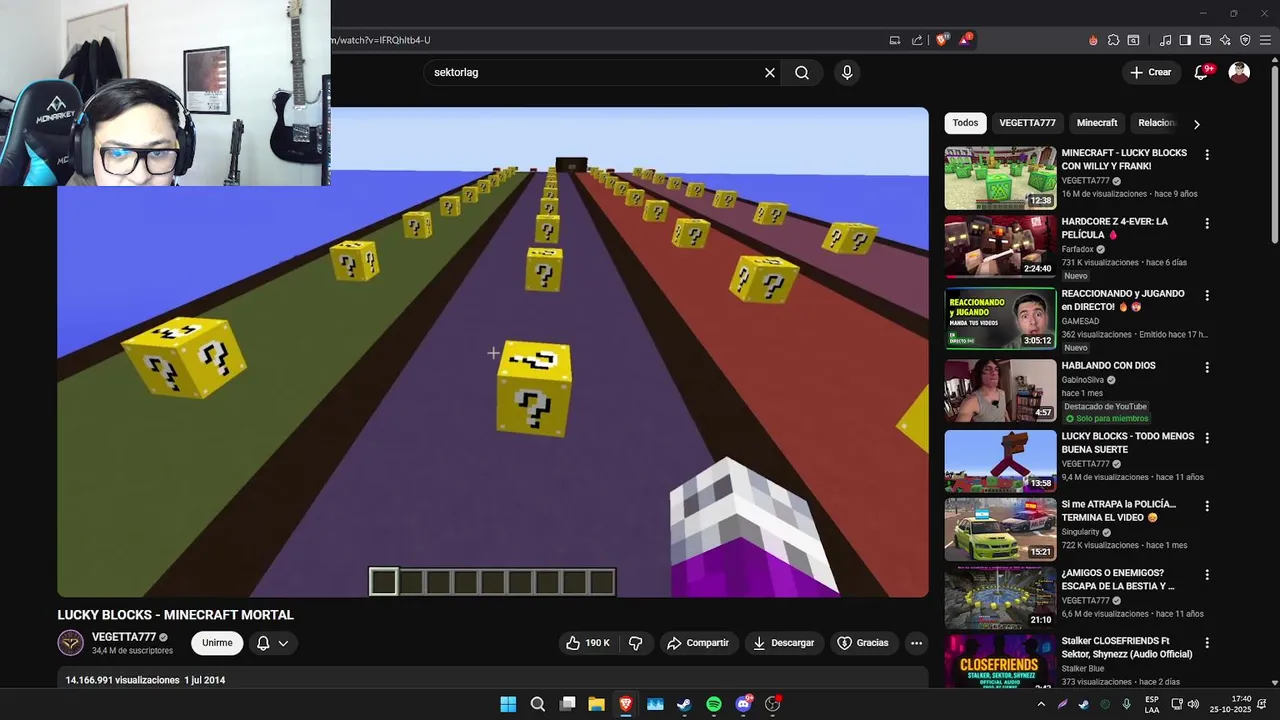Open more options for MINECRAFT - LUCKY BLOCKS CON WILLY video
The width and height of the screenshot is (1280, 720).
1207,155
